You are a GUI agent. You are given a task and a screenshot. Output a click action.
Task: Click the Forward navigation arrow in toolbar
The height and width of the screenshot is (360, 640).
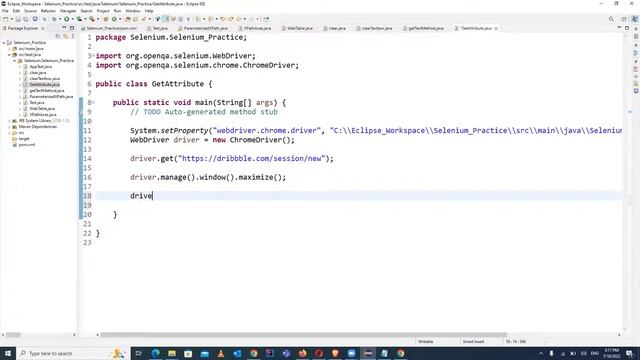click(x=251, y=19)
